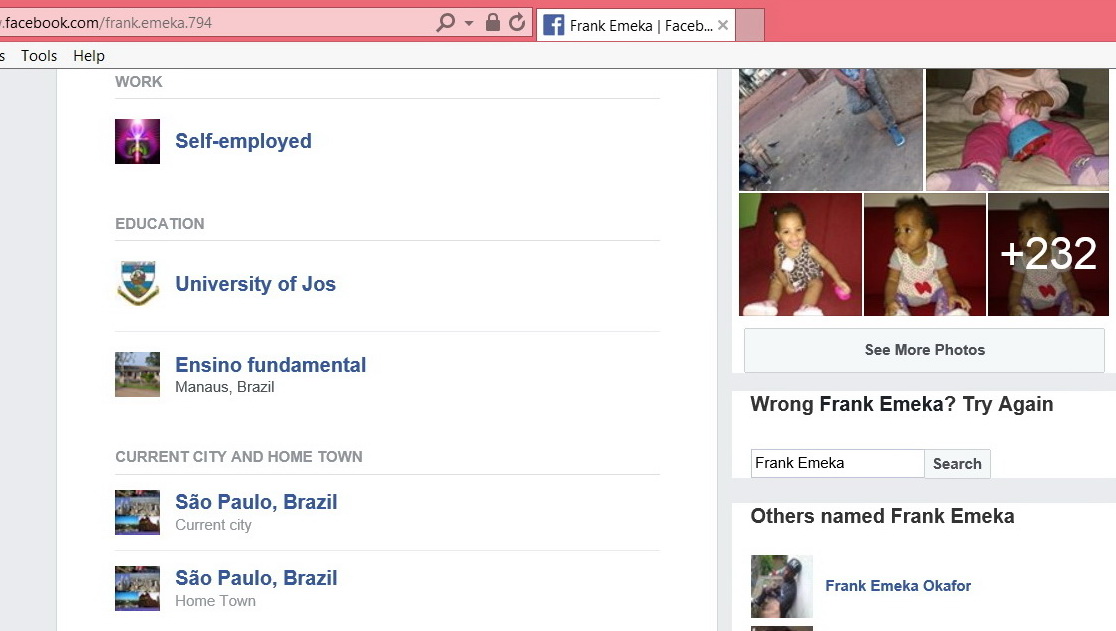Click the Frank Emeka name search field
The width and height of the screenshot is (1116, 631).
(x=836, y=463)
